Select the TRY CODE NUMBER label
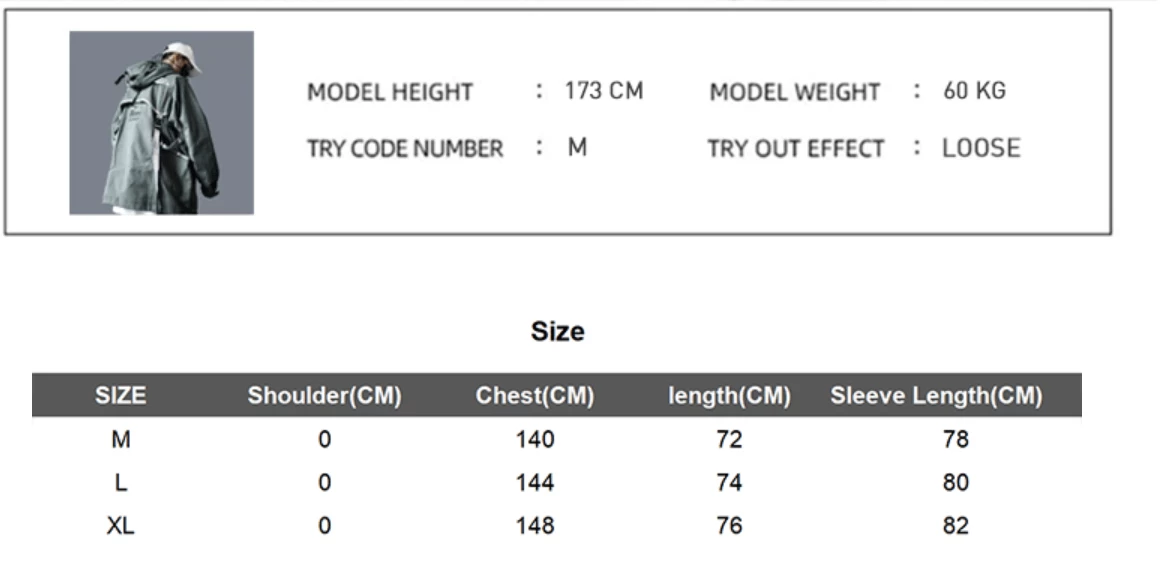The image size is (1167, 573). tap(404, 149)
